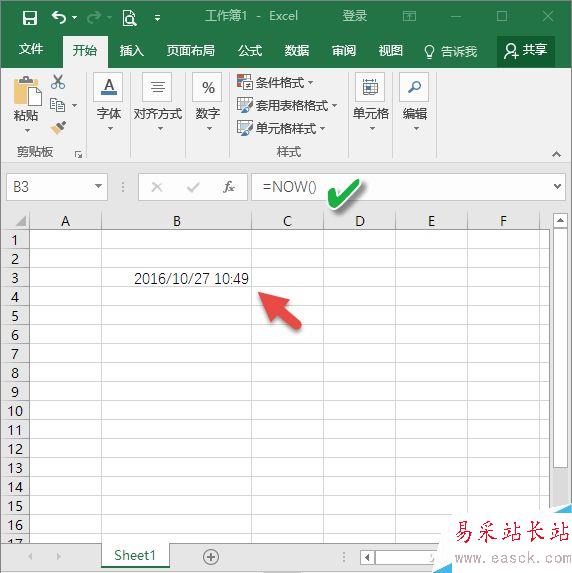Open the 单元格 cells group
The width and height of the screenshot is (572, 573).
pyautogui.click(x=370, y=103)
